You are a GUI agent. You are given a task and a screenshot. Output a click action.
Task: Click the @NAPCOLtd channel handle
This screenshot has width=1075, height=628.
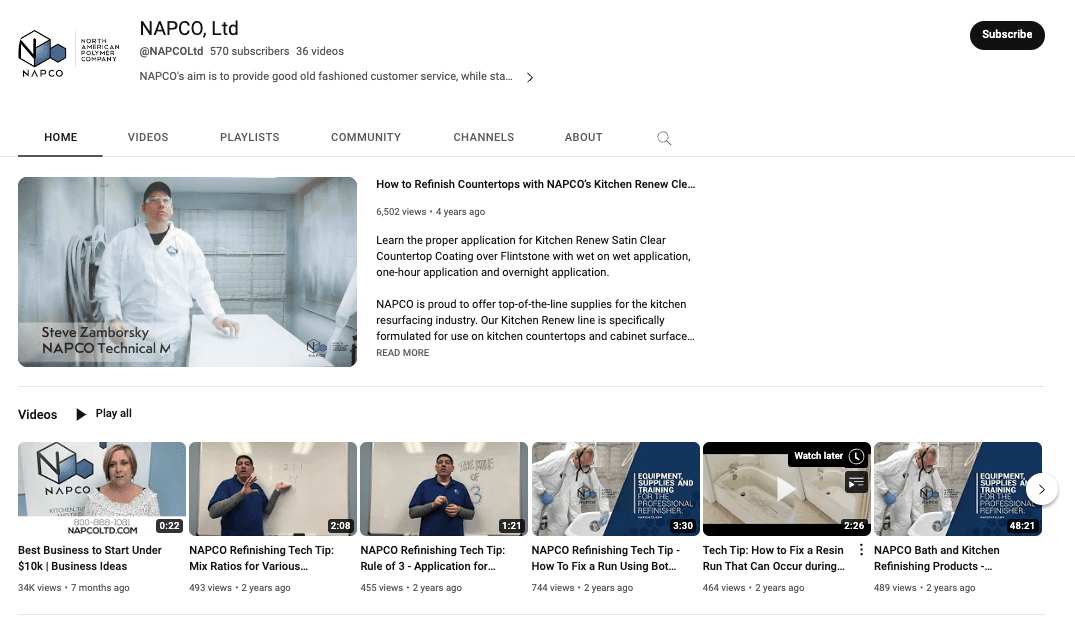(171, 51)
